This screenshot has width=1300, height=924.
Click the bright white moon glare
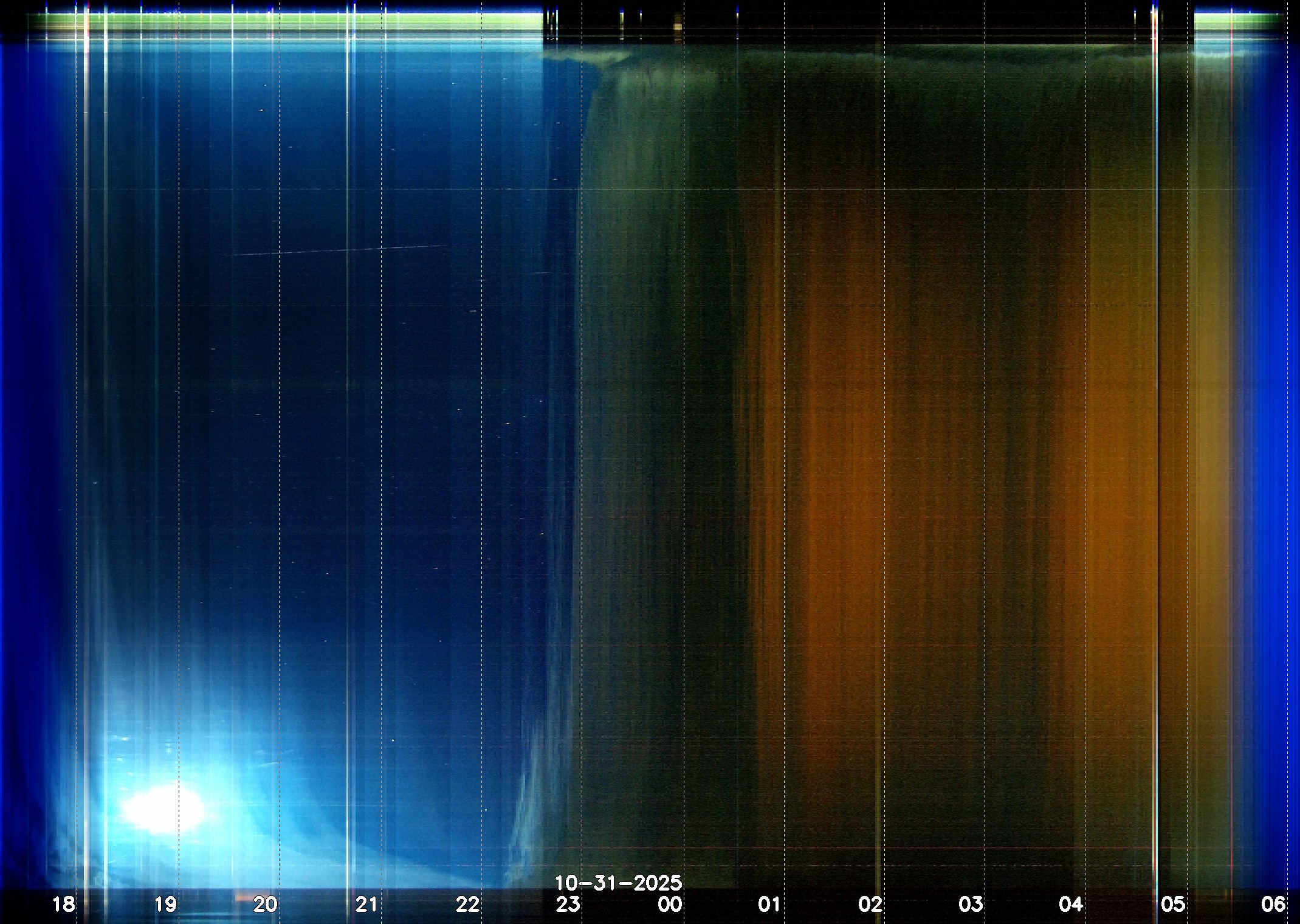pos(162,809)
